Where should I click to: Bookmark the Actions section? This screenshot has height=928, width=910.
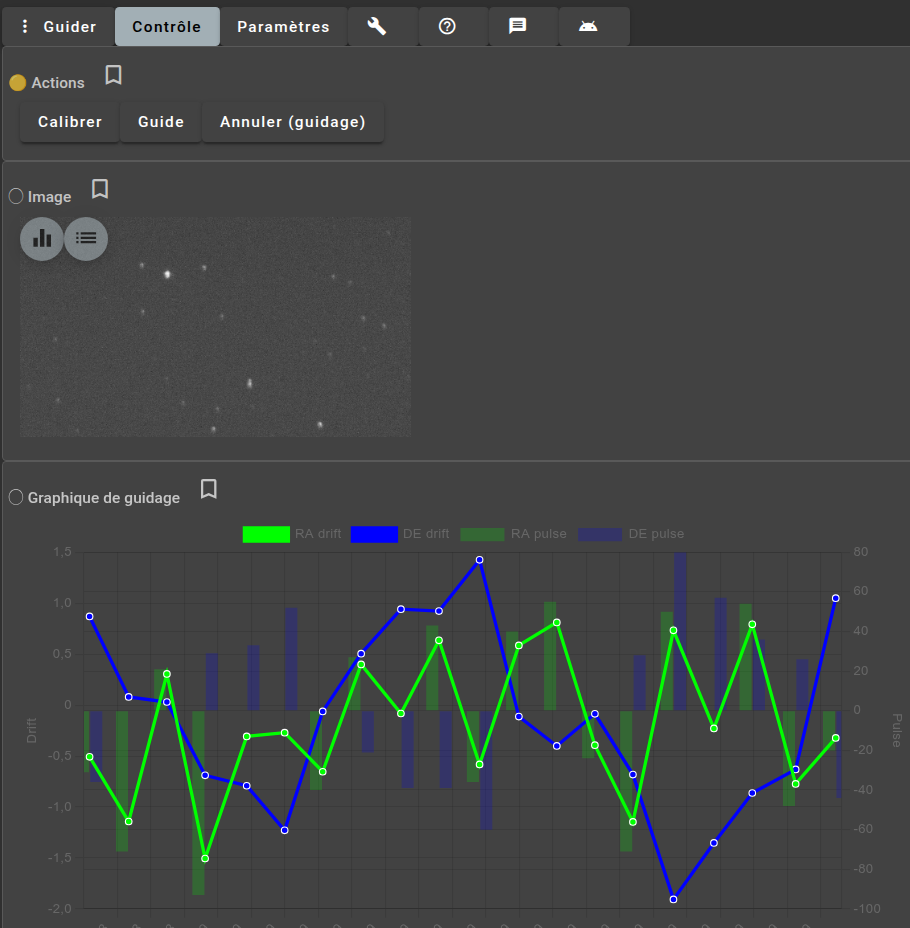coord(114,75)
